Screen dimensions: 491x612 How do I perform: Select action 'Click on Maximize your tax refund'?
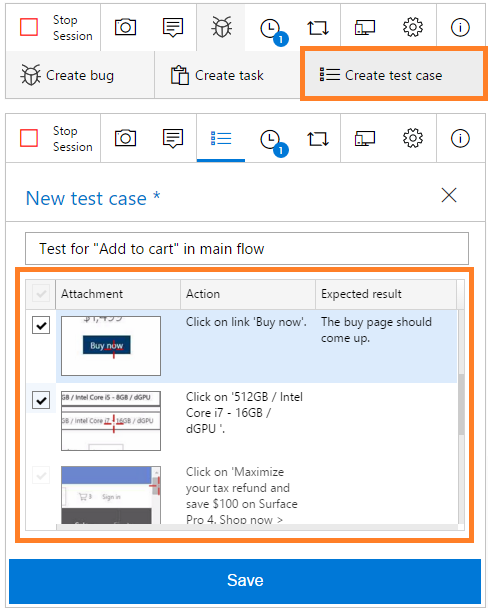click(x=242, y=496)
